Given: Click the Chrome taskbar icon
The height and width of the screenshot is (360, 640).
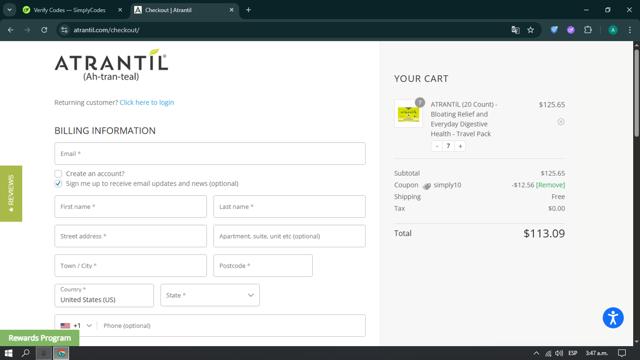Looking at the screenshot, I should [61, 353].
